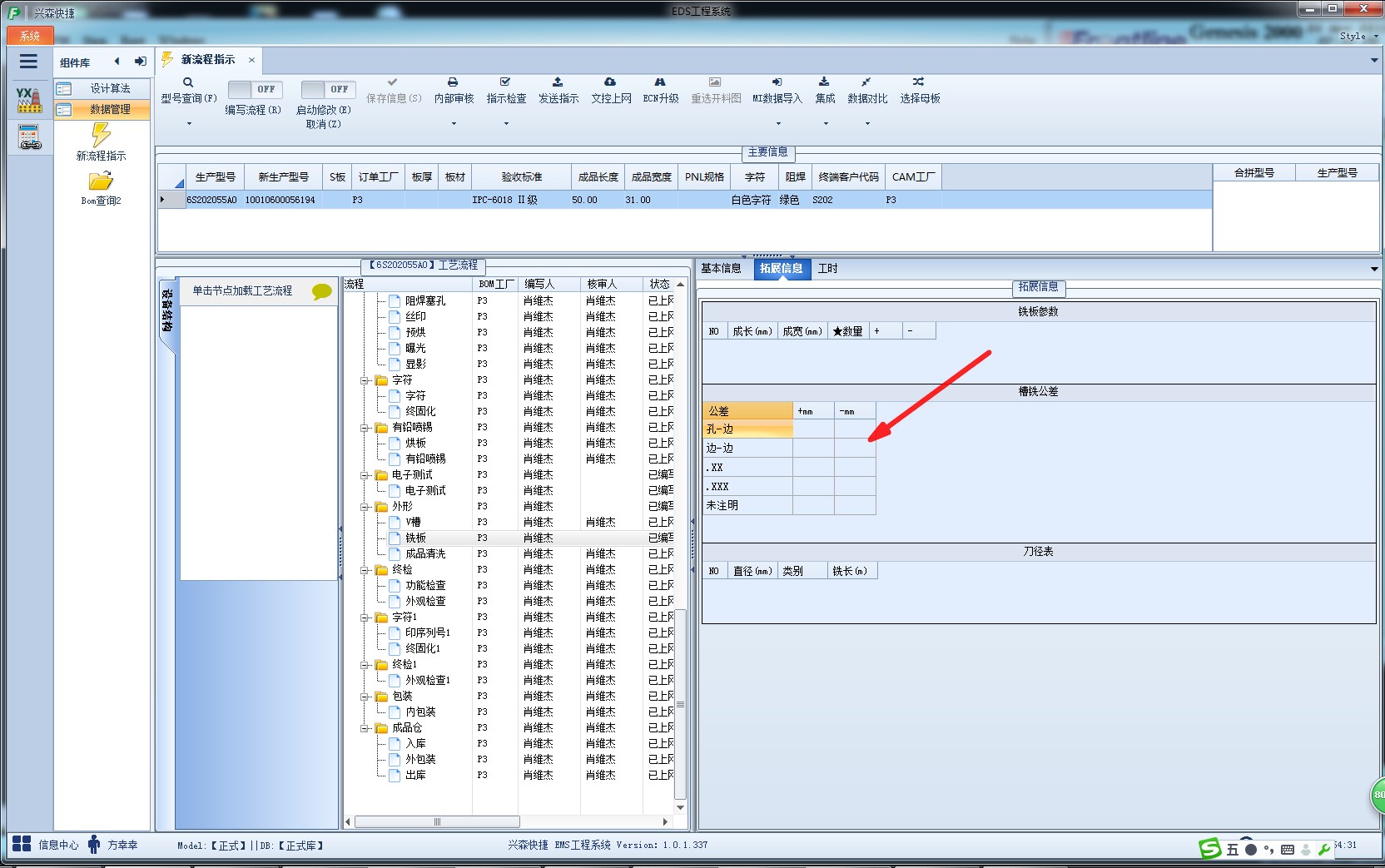
Task: Open the MI数据导入 dropdown arrow
Action: [x=778, y=124]
